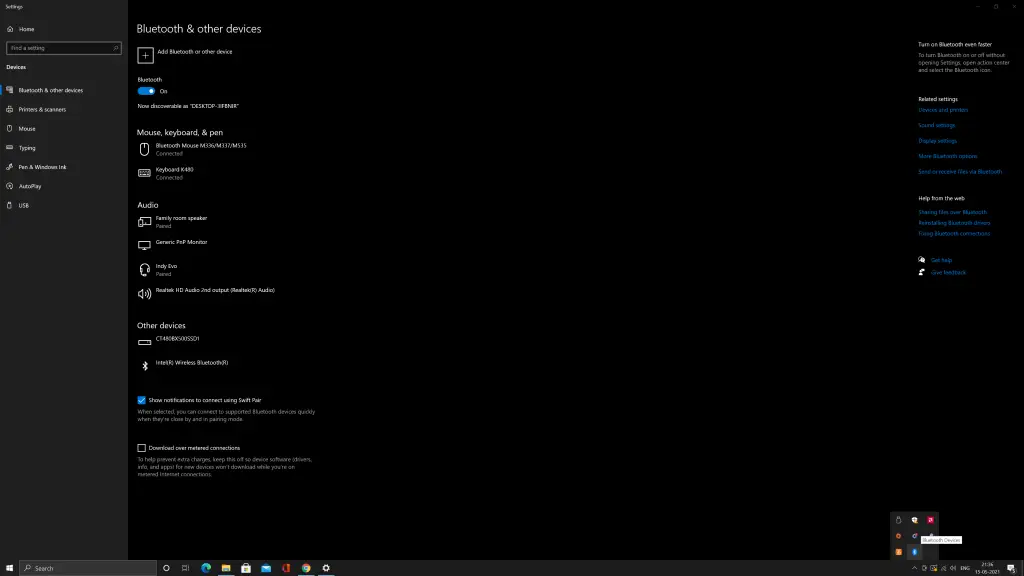
Task: Open the Sound settings link
Action: click(936, 125)
